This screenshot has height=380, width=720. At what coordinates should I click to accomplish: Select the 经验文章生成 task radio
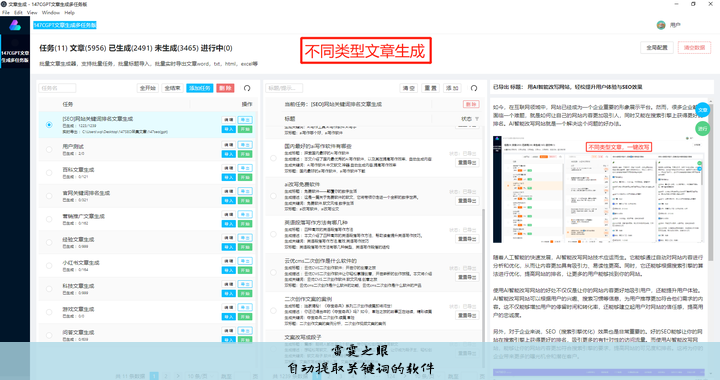click(x=49, y=242)
